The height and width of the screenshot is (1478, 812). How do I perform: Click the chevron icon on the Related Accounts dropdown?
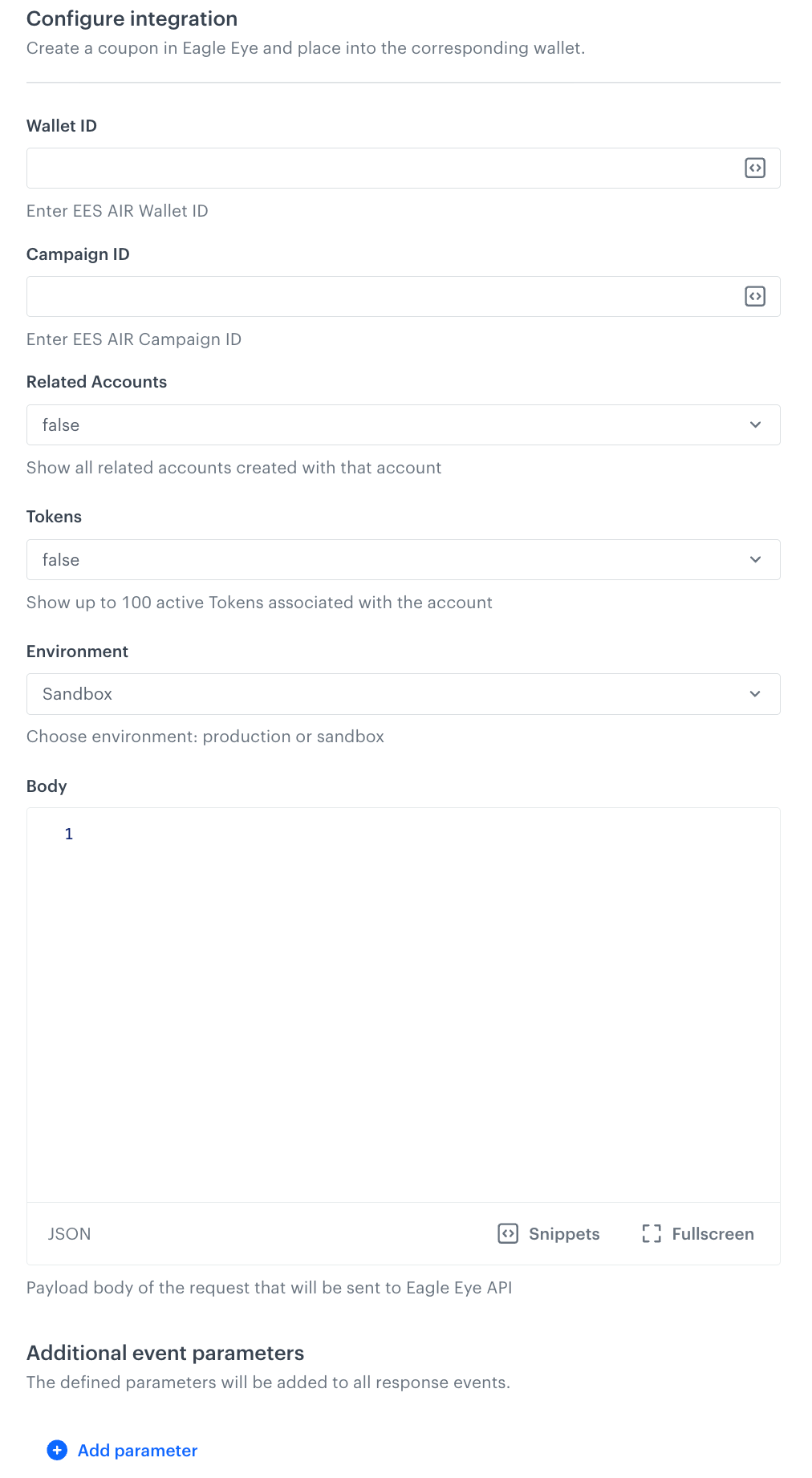point(754,424)
